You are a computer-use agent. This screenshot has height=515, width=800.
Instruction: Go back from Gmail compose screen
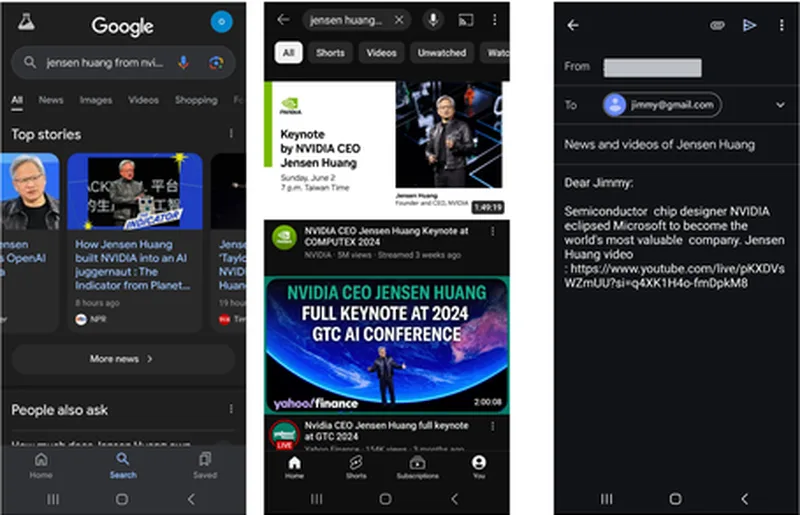click(573, 25)
